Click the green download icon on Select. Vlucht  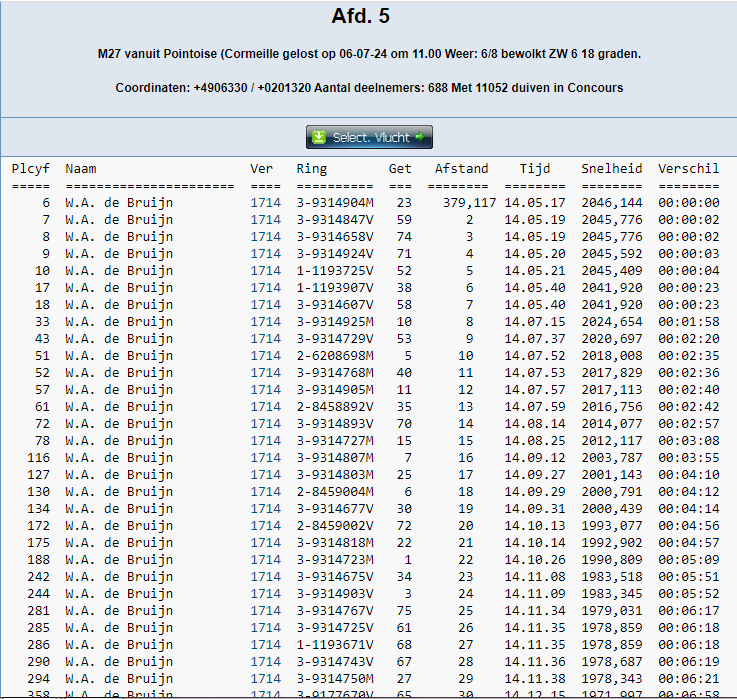(319, 137)
